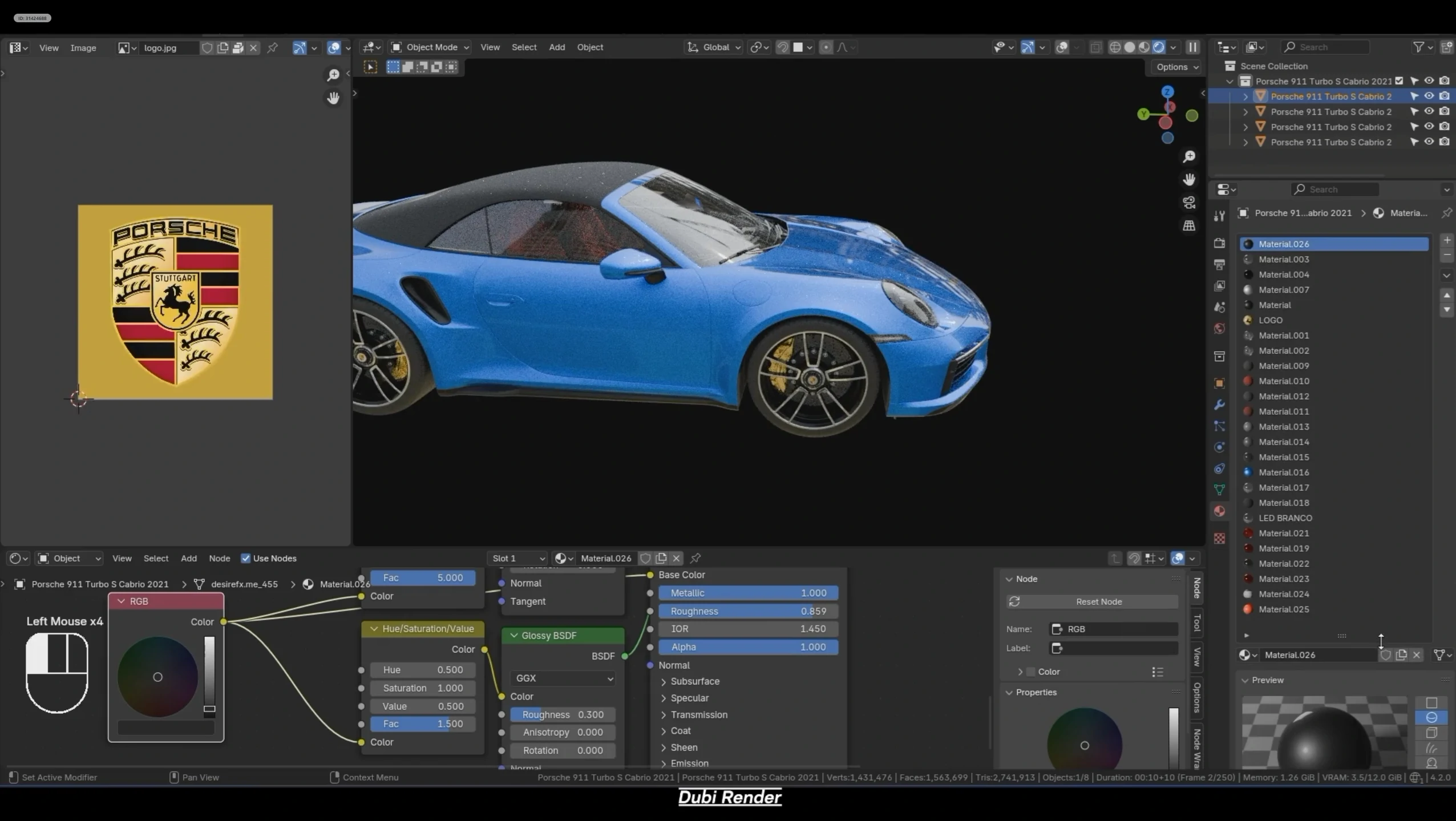This screenshot has height=821, width=1456.
Task: Click the image editor zoom icon
Action: coord(333,75)
